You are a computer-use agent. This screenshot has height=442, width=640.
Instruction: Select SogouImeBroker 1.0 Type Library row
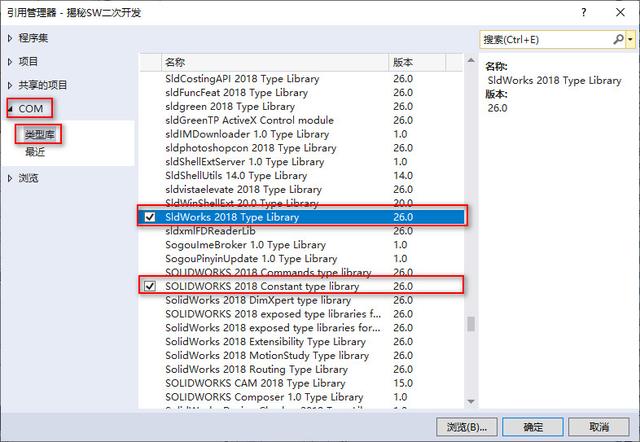(x=301, y=245)
